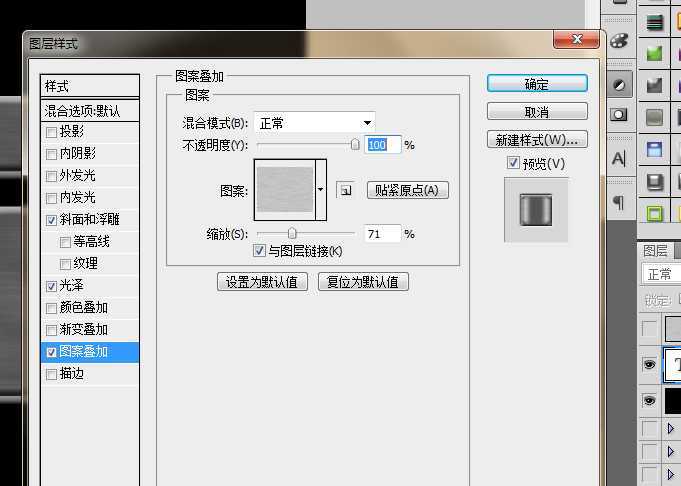Apply the green-black striped style preset
Image resolution: width=681 pixels, height=486 pixels.
pos(655,22)
